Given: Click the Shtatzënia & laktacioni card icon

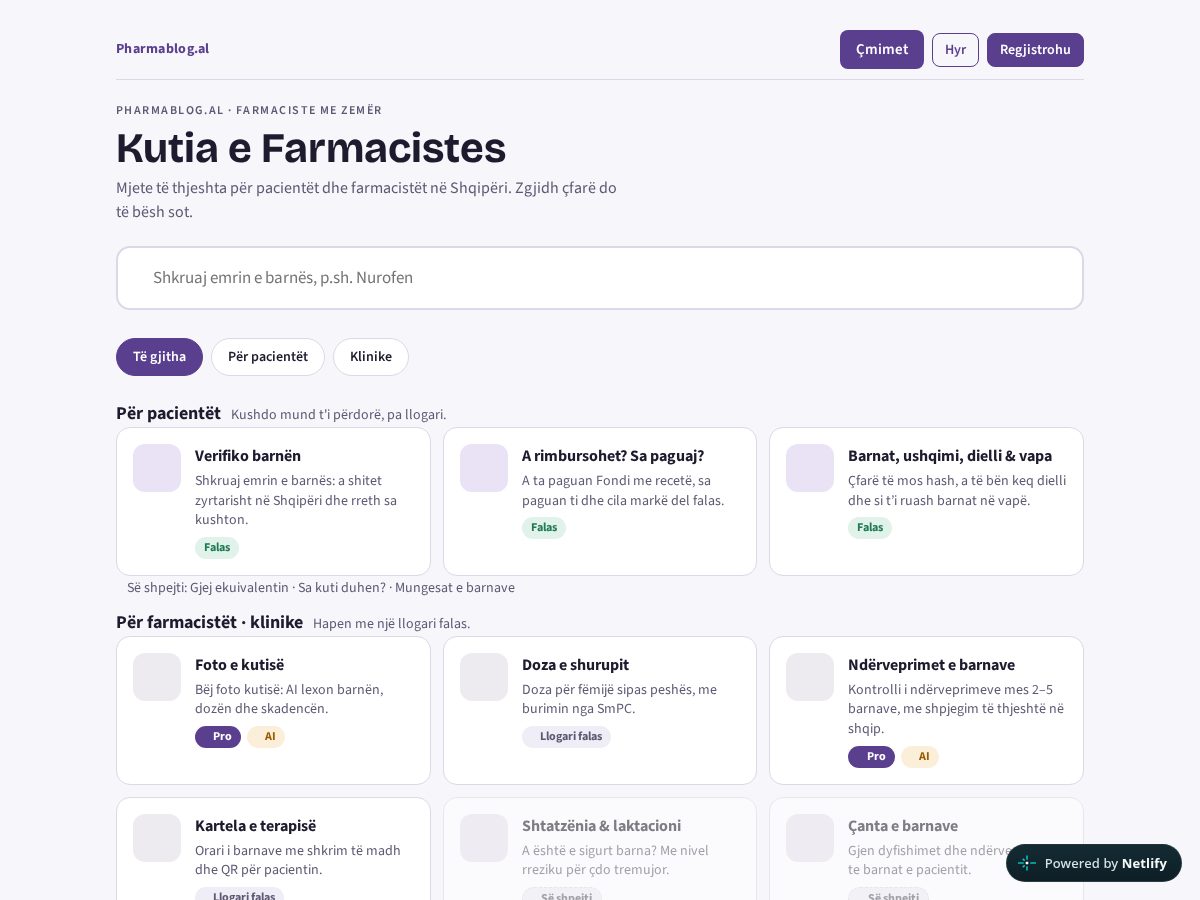Looking at the screenshot, I should pos(484,838).
